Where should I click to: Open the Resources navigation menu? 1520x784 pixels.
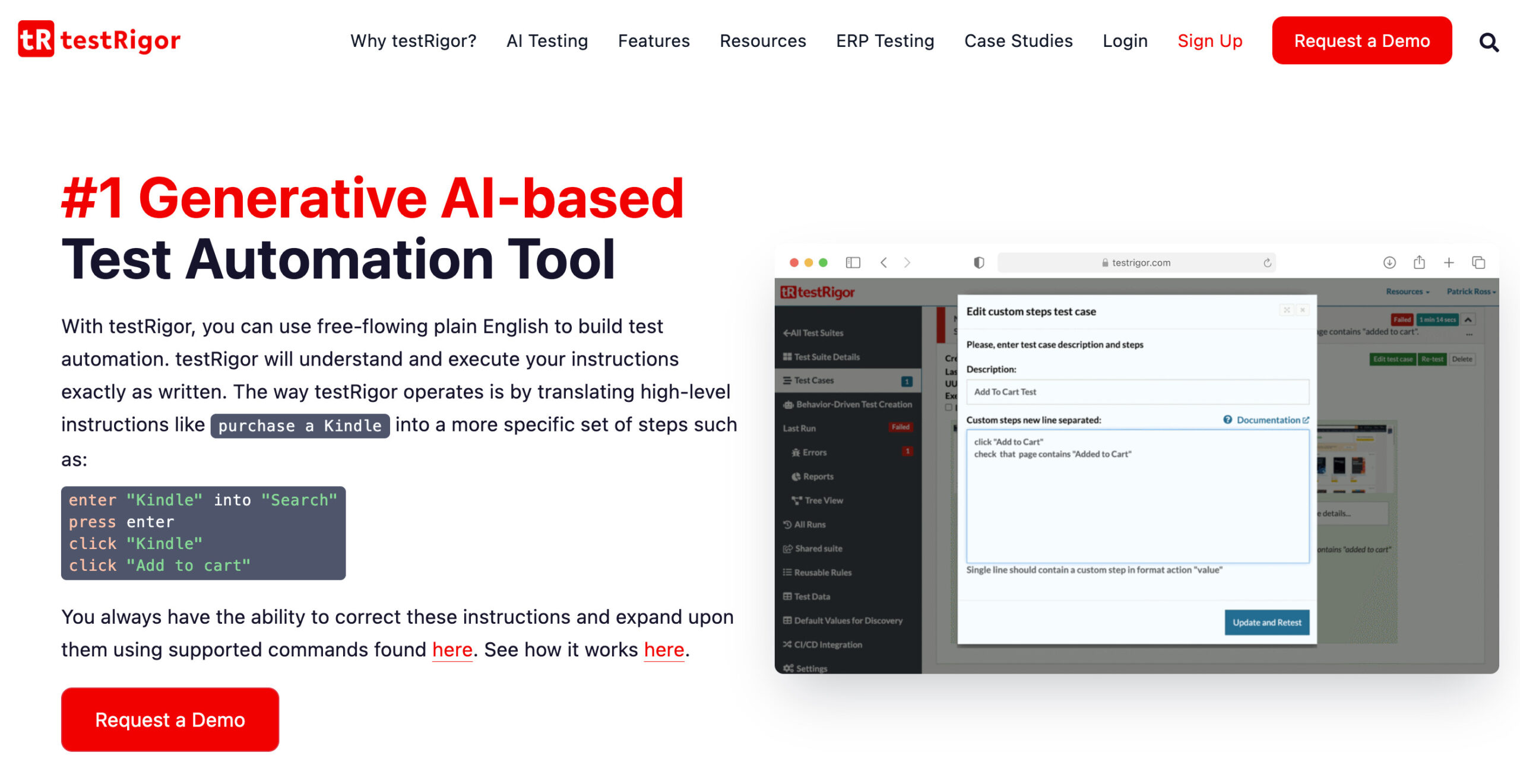pos(763,41)
